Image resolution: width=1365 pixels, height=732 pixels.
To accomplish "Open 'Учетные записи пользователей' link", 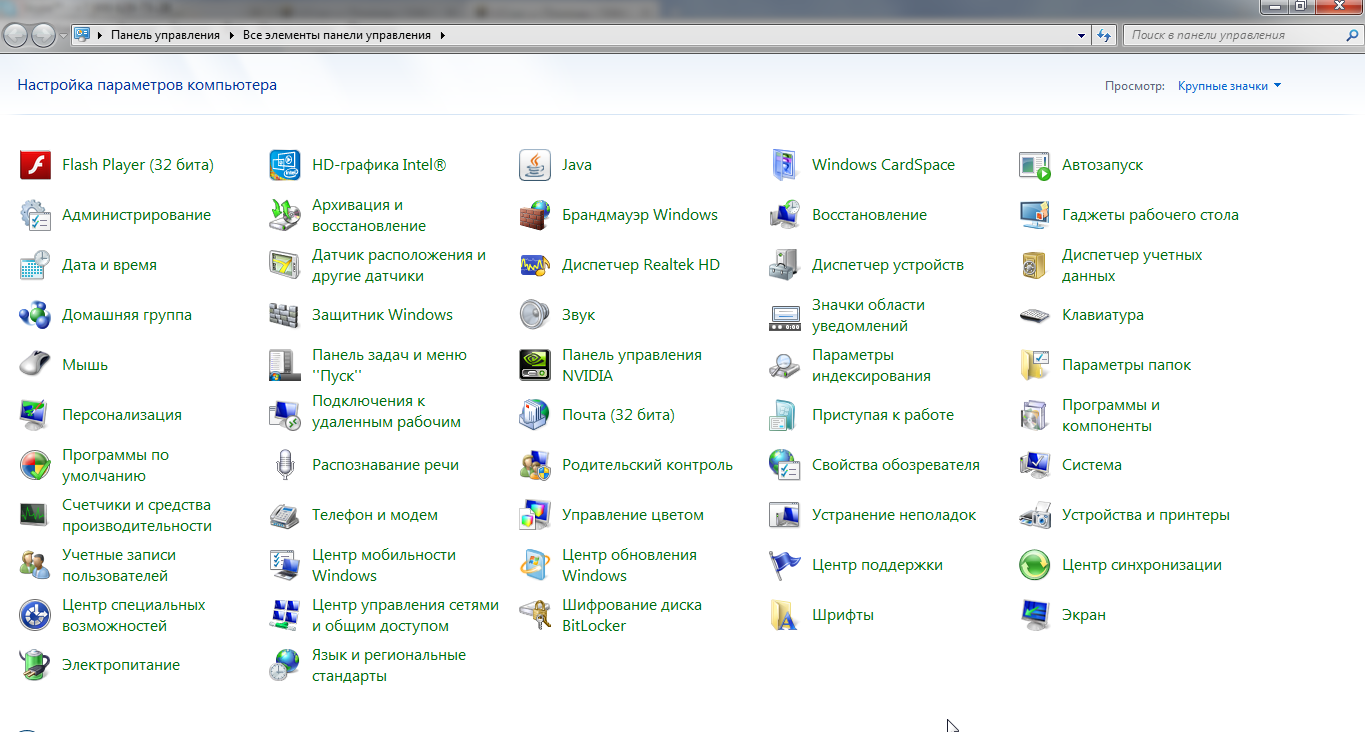I will click(119, 565).
